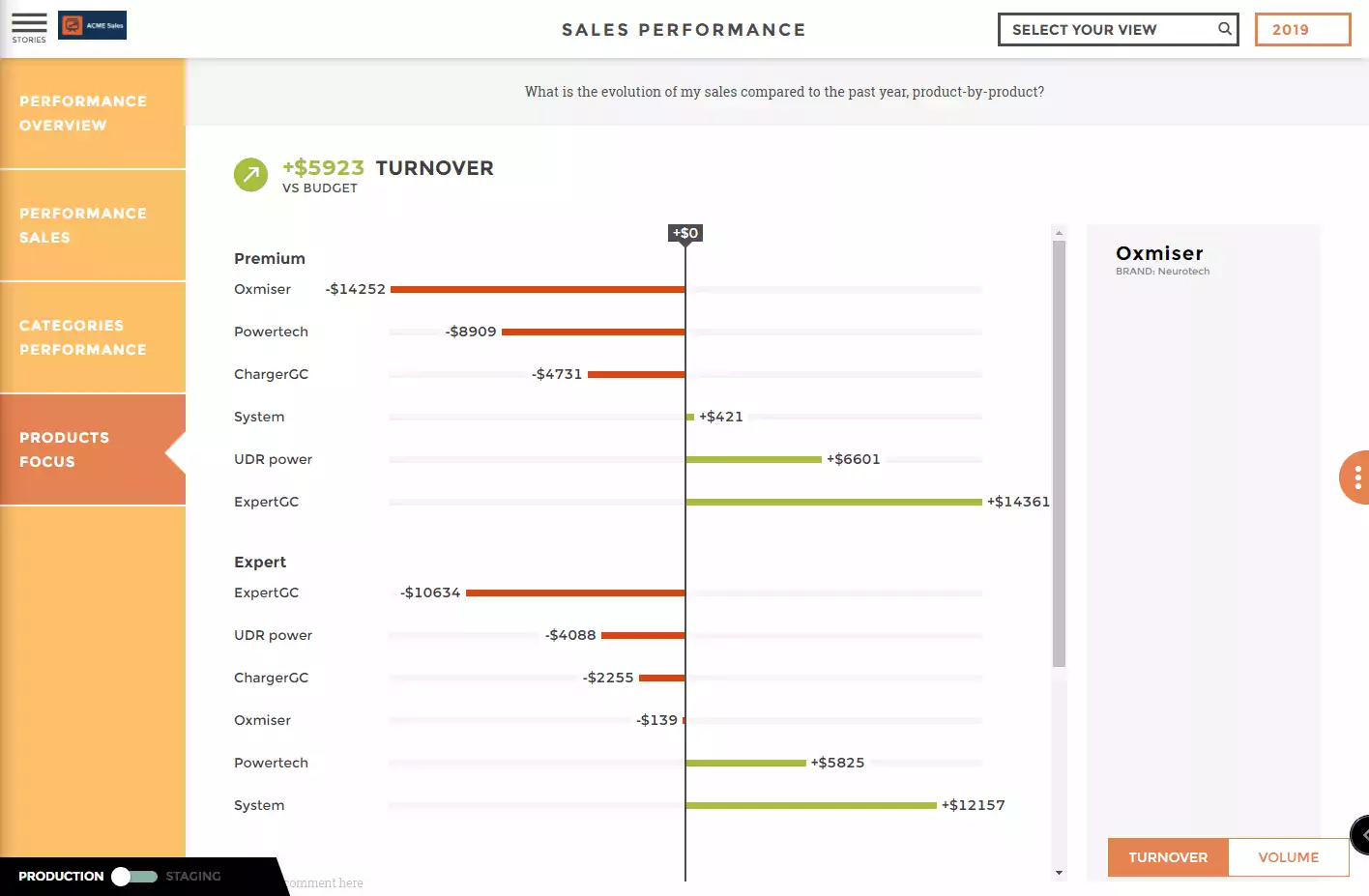Click scrollbar up arrow

(1059, 233)
